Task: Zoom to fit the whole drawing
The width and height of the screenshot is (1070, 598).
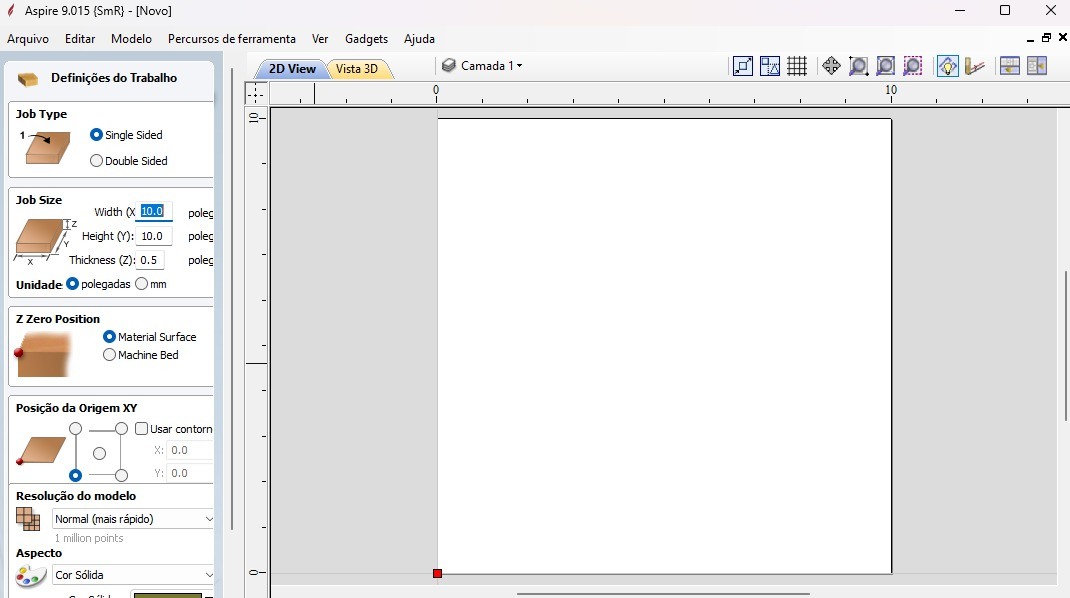Action: pyautogui.click(x=886, y=66)
